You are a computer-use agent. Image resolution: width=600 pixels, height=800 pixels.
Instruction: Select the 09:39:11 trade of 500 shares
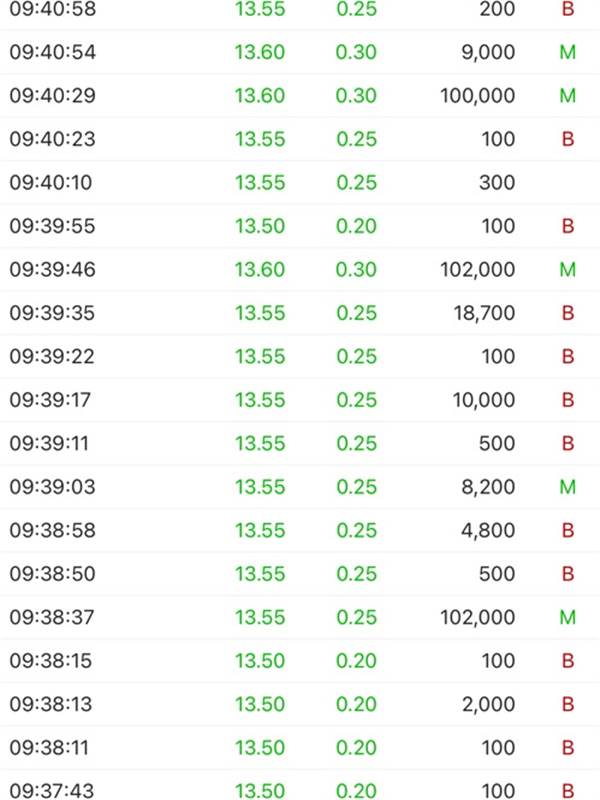300,443
